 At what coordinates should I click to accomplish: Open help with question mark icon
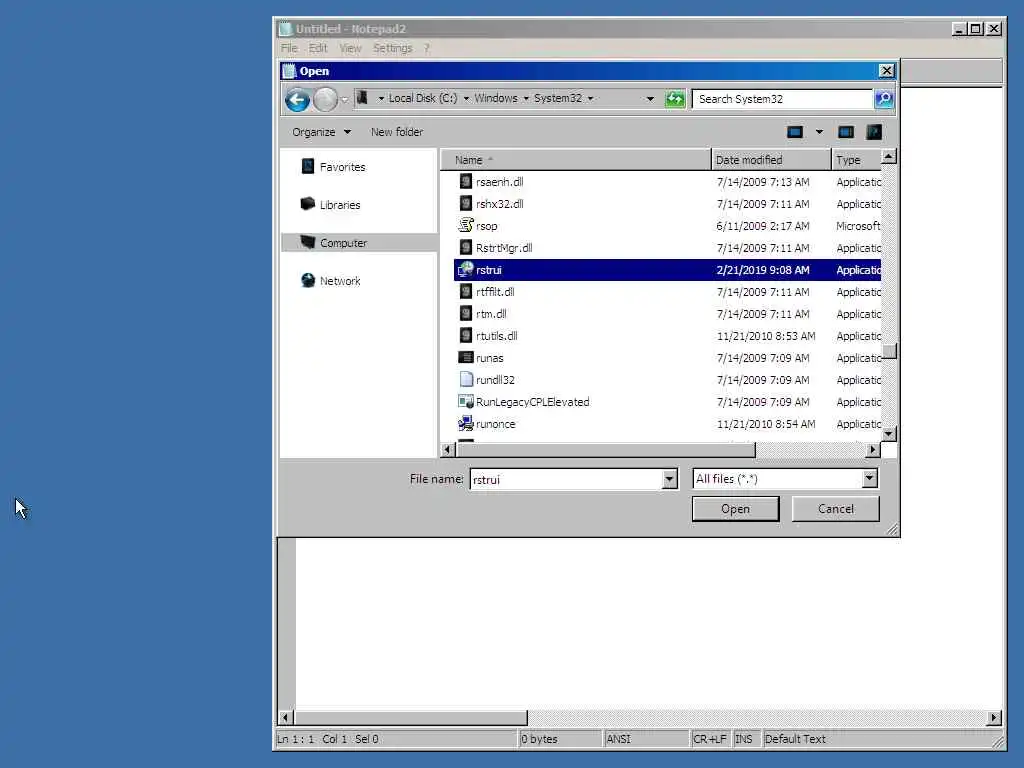(874, 132)
